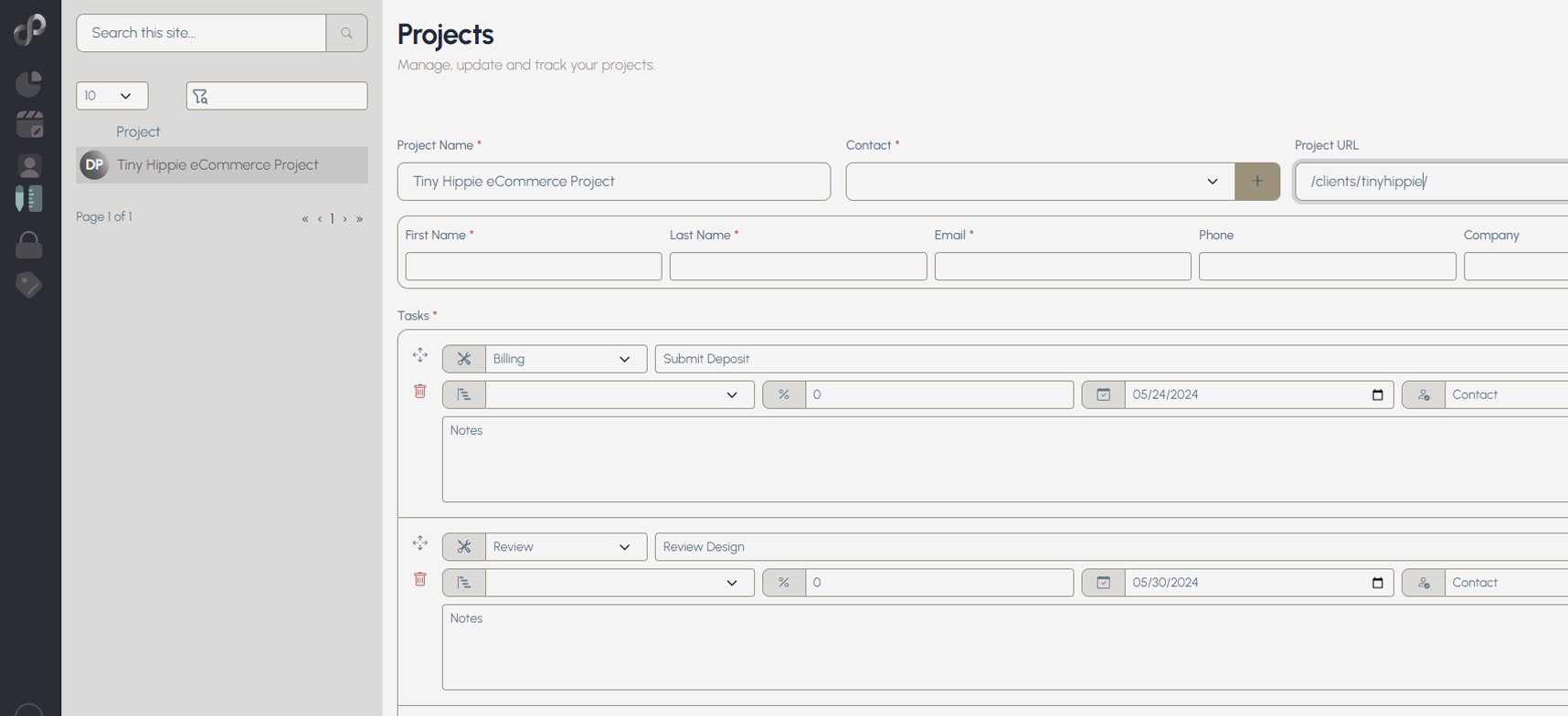Open the pie chart dashboard icon in sidebar
Image resolution: width=1568 pixels, height=716 pixels.
coord(29,84)
